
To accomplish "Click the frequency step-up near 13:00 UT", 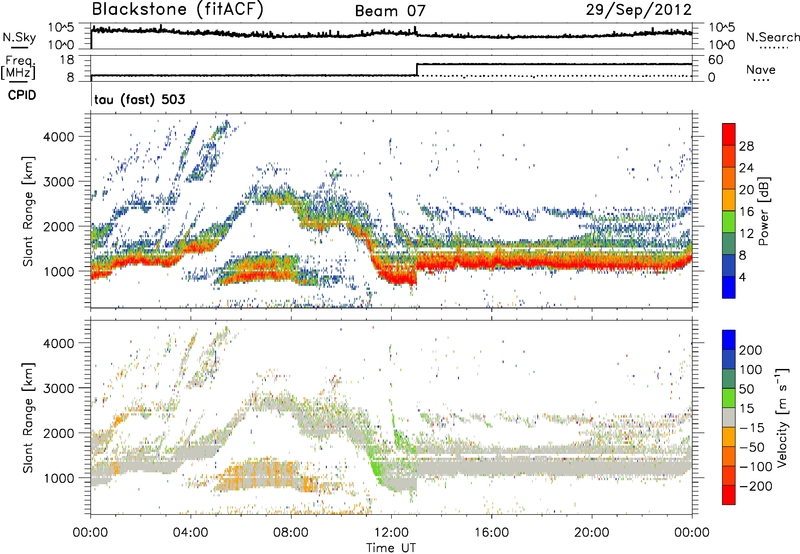I will 417,70.
